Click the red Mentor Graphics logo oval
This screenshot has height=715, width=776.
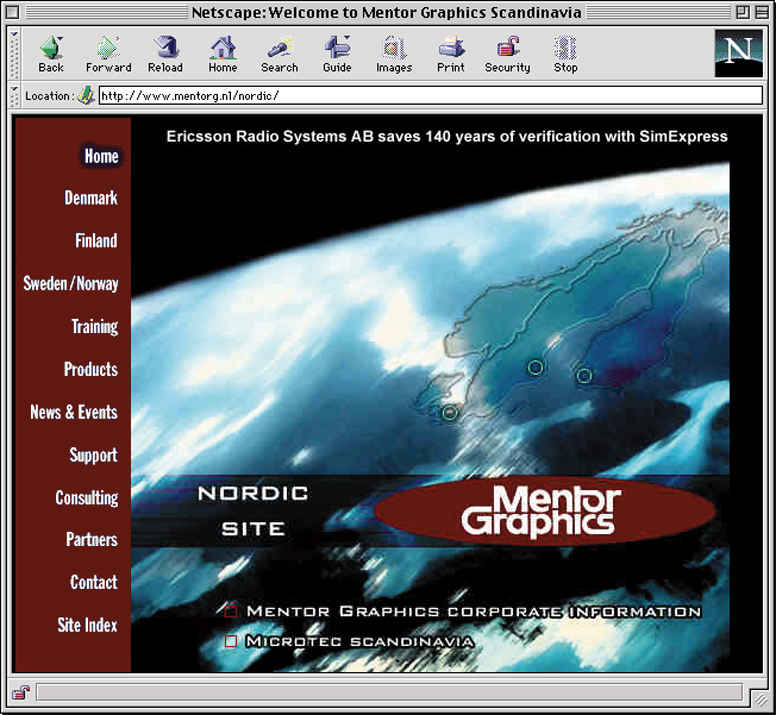544,511
